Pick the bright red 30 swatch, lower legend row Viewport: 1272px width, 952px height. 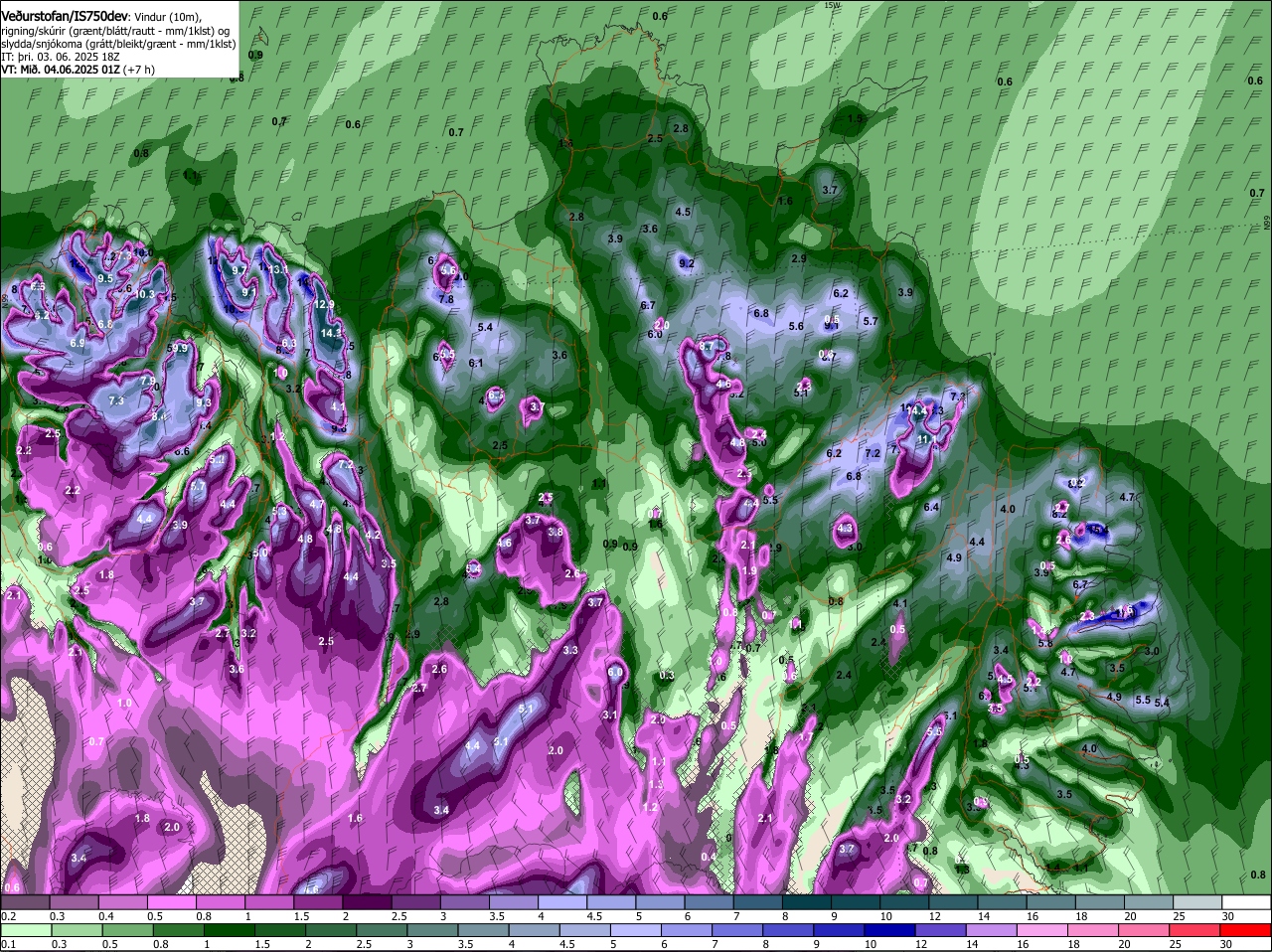(1247, 930)
